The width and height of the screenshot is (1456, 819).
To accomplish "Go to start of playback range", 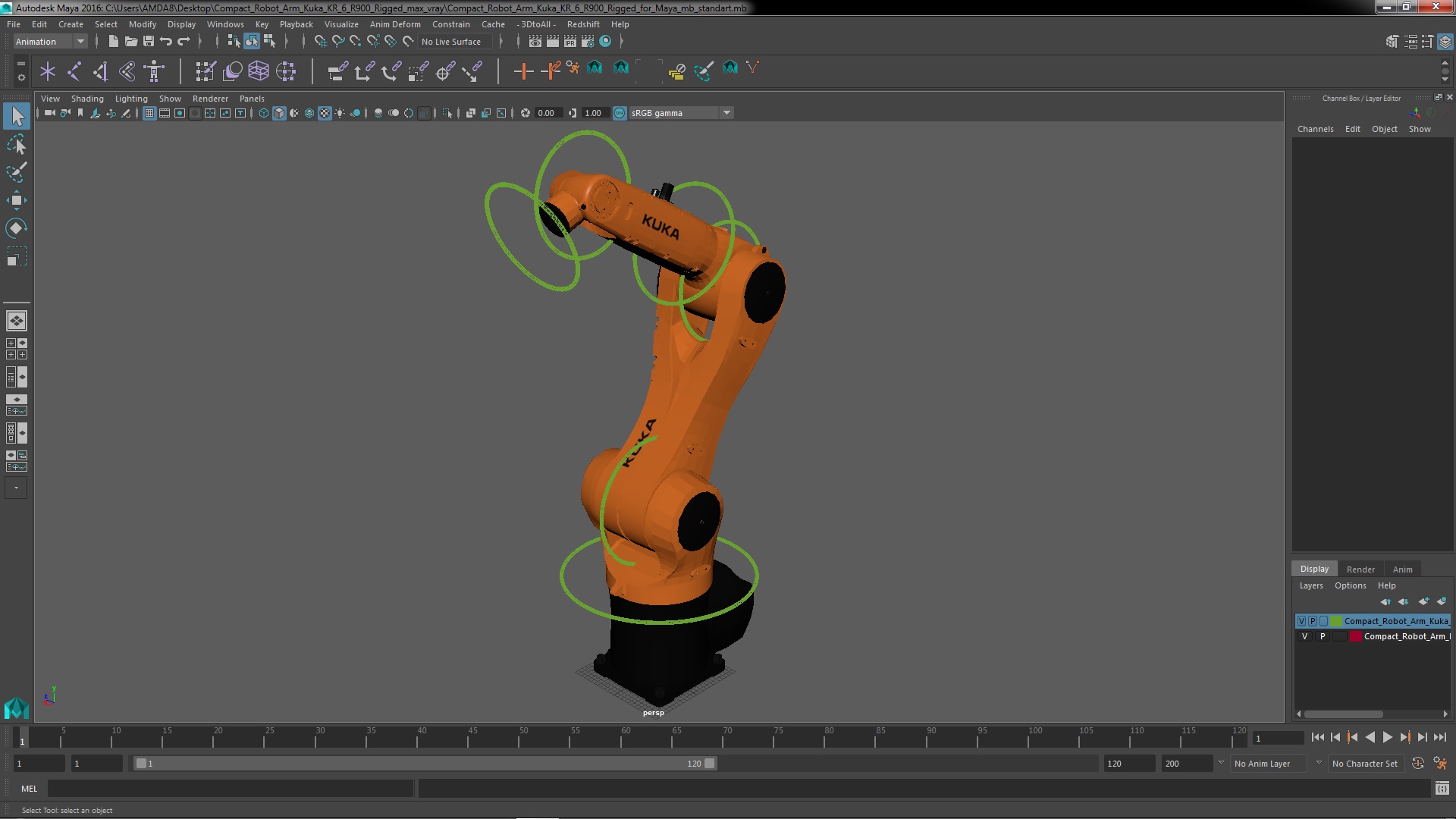I will point(1317,737).
